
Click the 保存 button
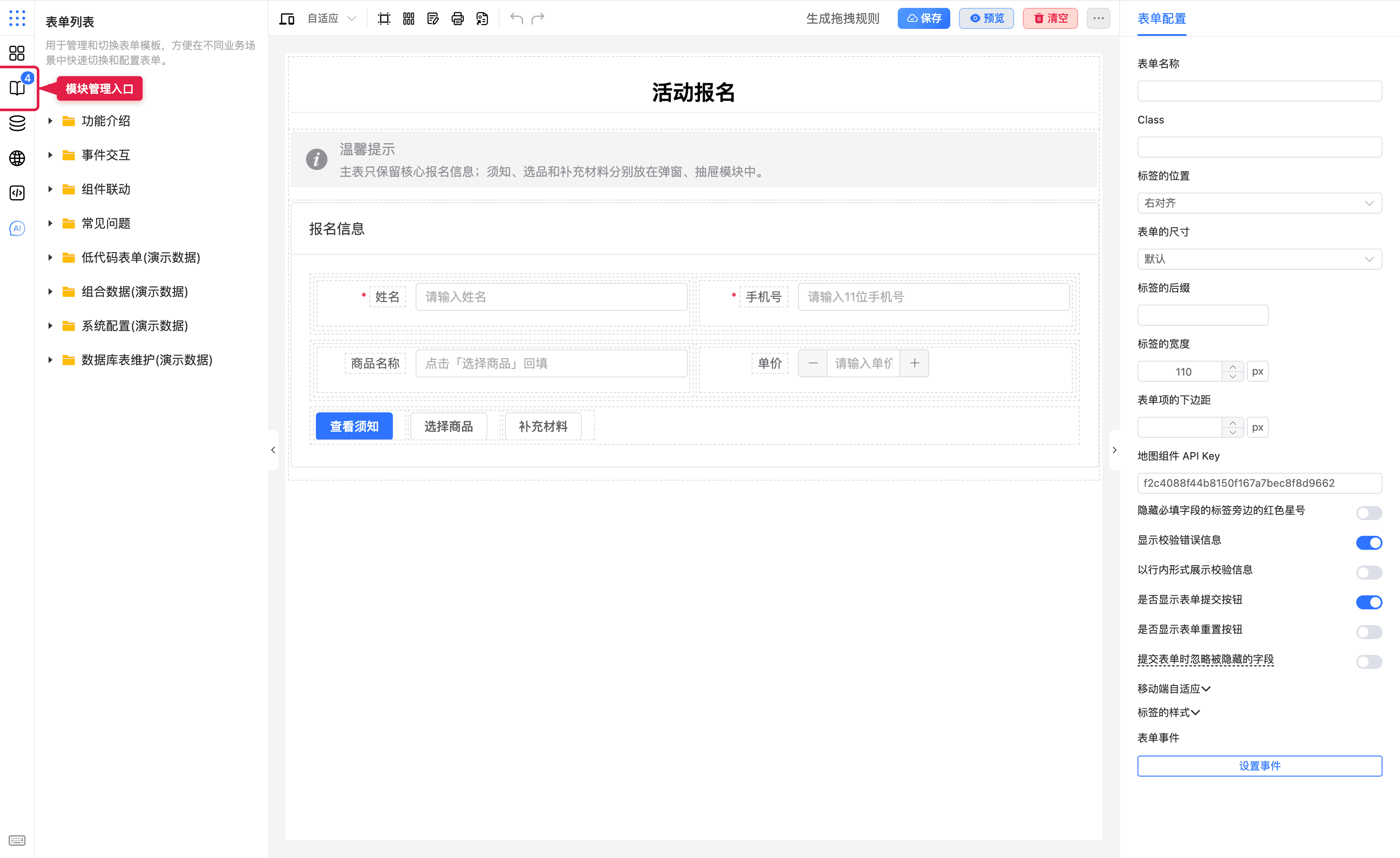point(923,18)
